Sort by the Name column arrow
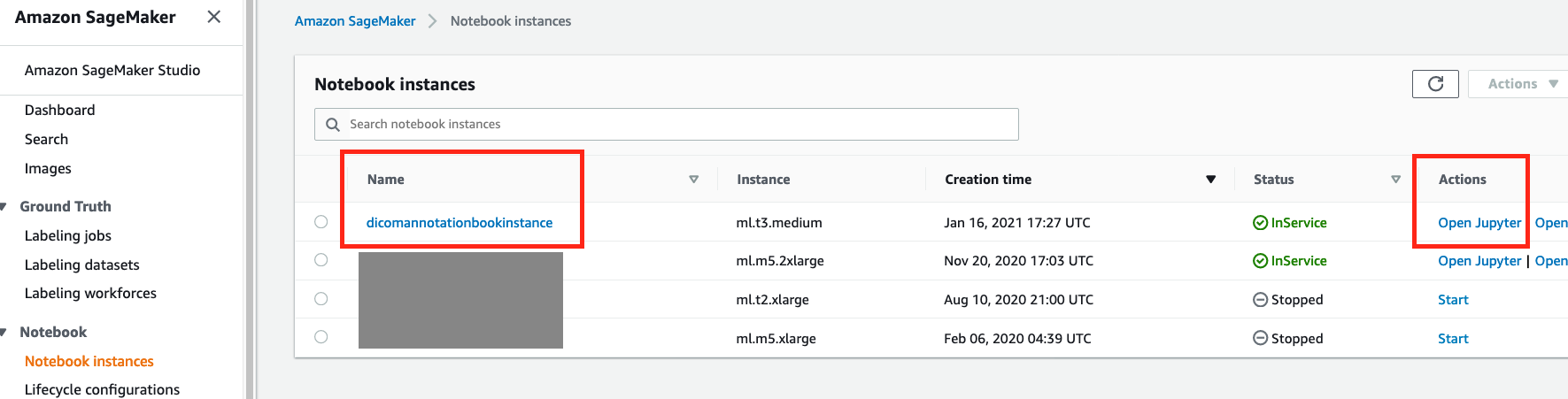Screen dimensions: 1568x399 click(693, 180)
